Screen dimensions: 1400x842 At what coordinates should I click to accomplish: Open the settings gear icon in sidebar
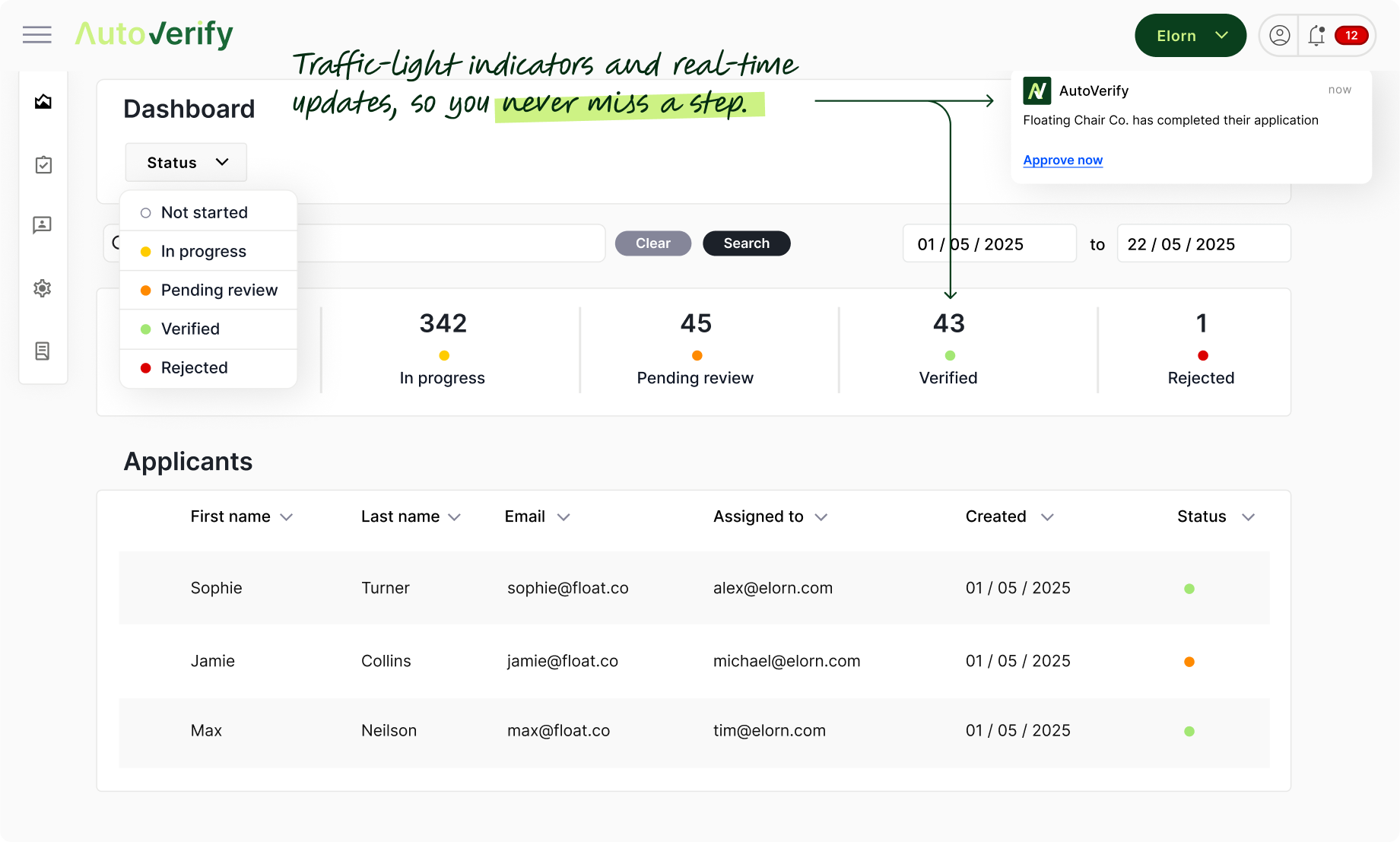click(x=43, y=288)
